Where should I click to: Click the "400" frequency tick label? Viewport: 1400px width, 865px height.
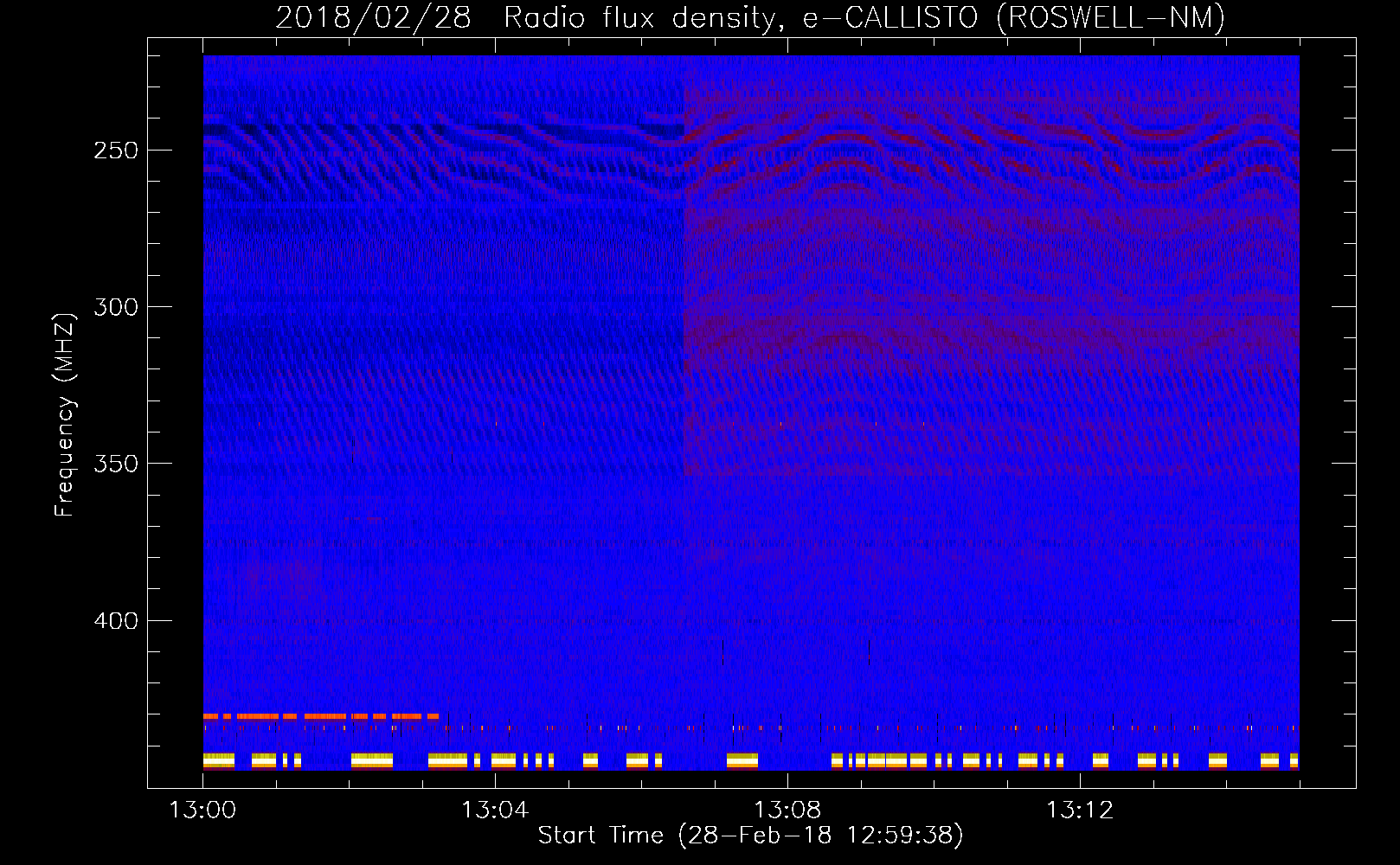(x=116, y=621)
